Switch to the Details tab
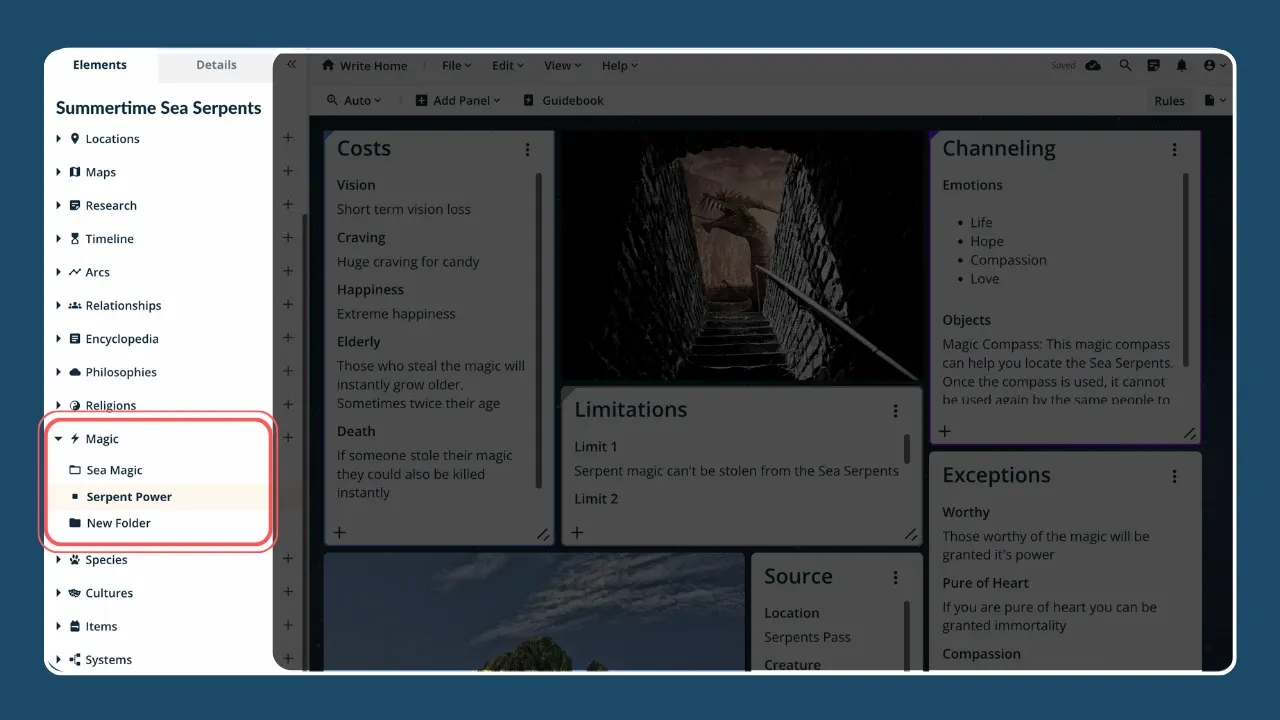 [215, 65]
